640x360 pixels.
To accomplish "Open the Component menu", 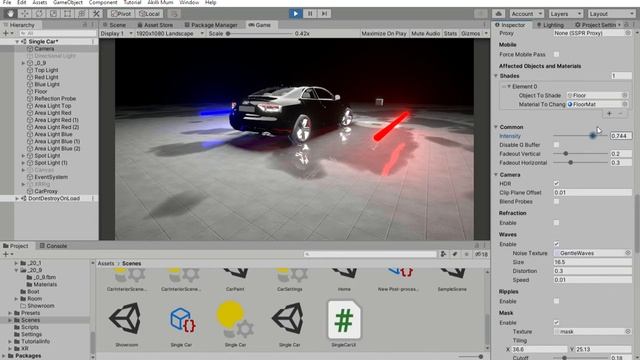I will point(103,2).
